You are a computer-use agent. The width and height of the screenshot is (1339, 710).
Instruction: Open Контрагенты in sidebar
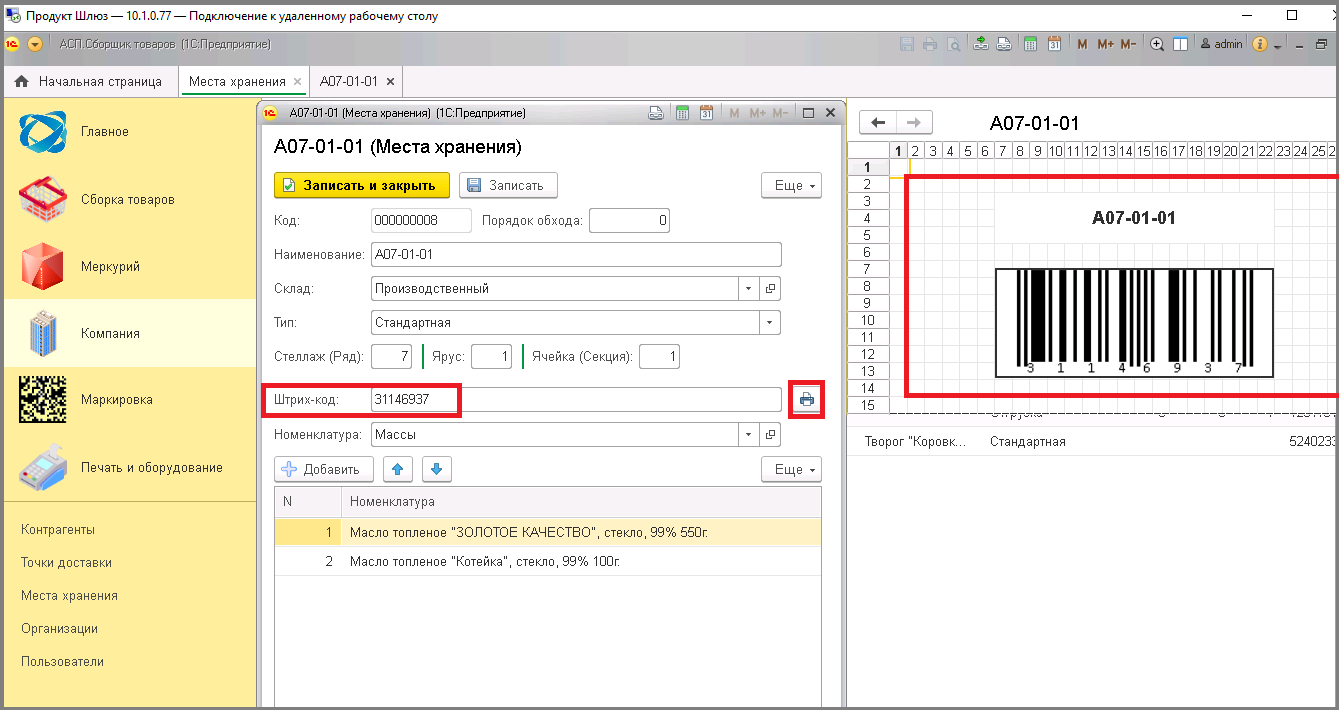58,530
